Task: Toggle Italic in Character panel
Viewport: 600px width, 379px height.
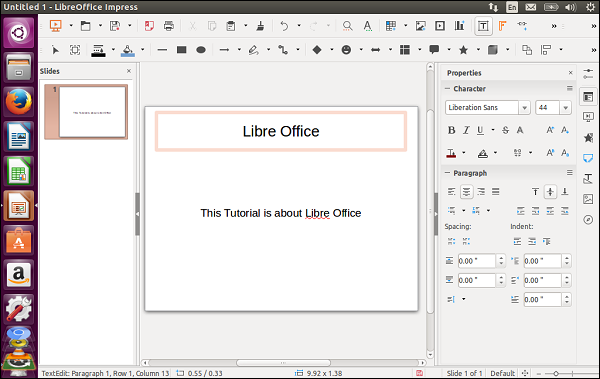Action: pyautogui.click(x=466, y=130)
